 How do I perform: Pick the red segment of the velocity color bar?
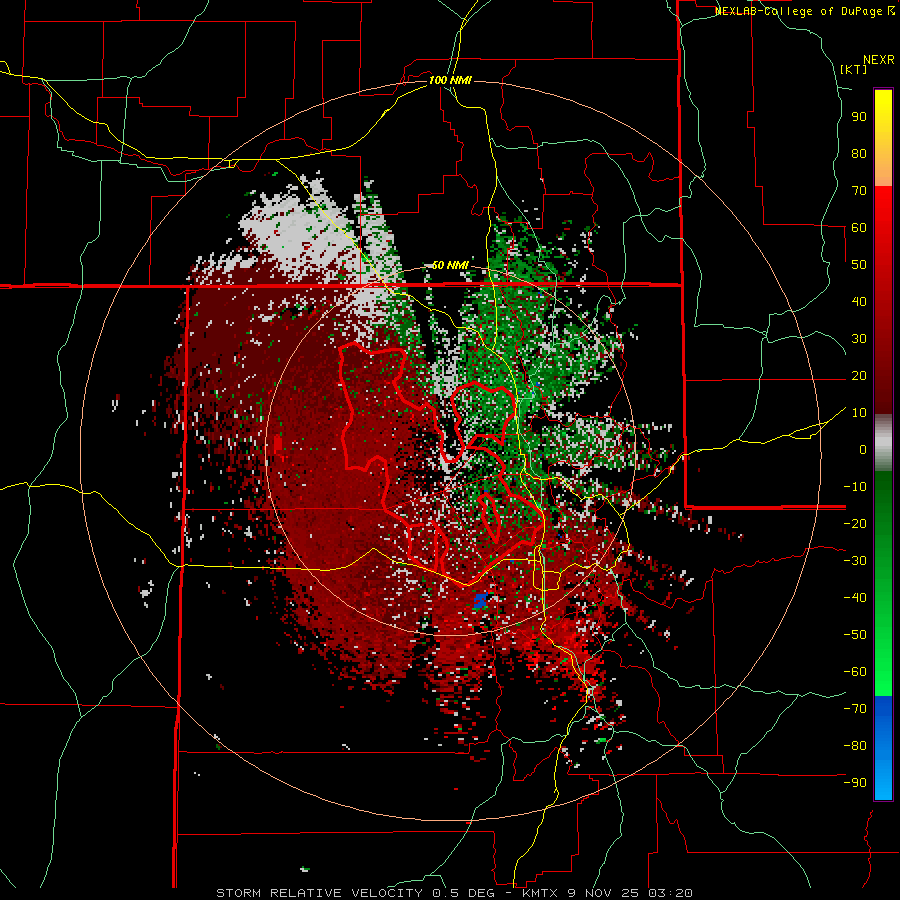pyautogui.click(x=883, y=300)
